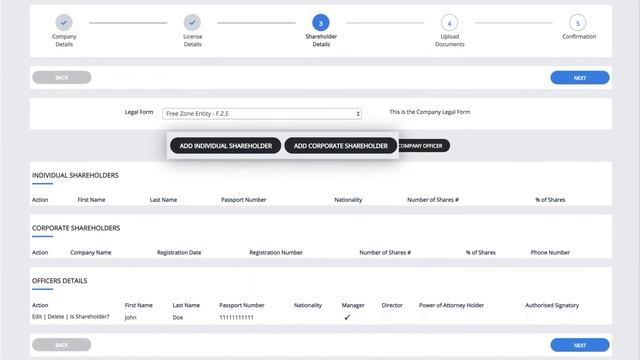Image resolution: width=640 pixels, height=360 pixels.
Task: Click Delete link for John Doe
Action: 56,317
